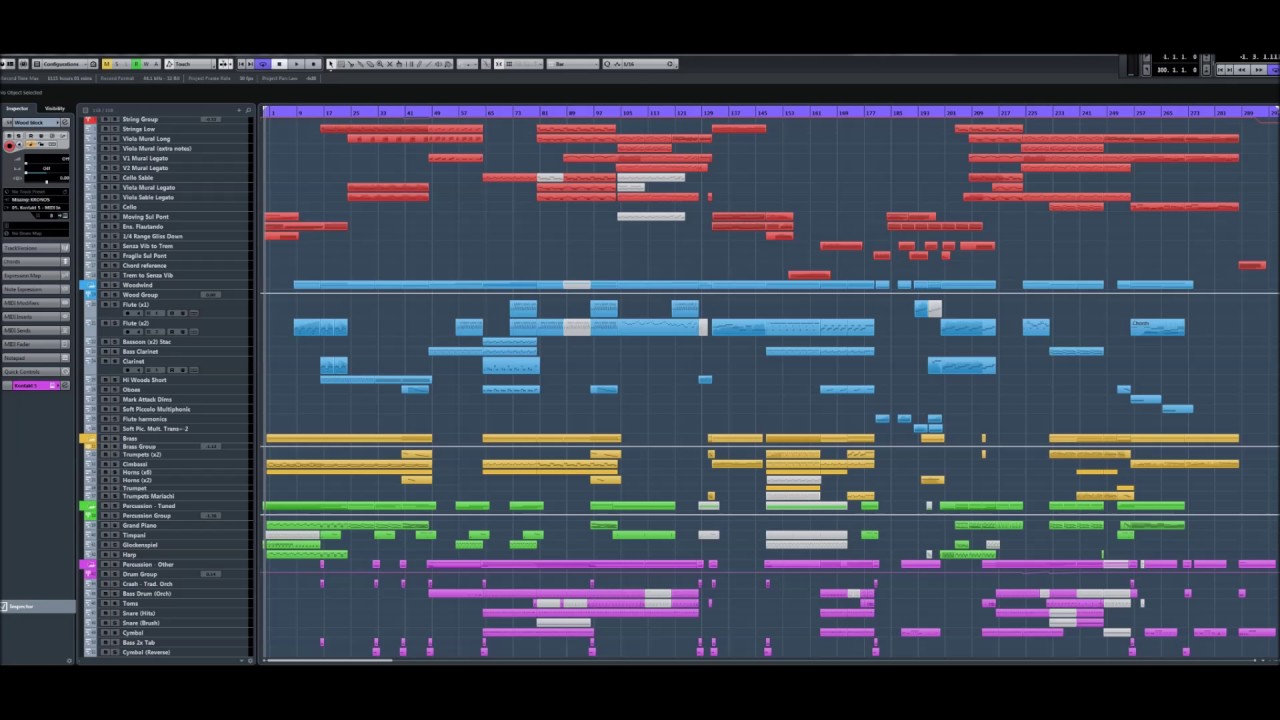The width and height of the screenshot is (1280, 720).
Task: Click the red record-enable button in Inspector
Action: 9,146
